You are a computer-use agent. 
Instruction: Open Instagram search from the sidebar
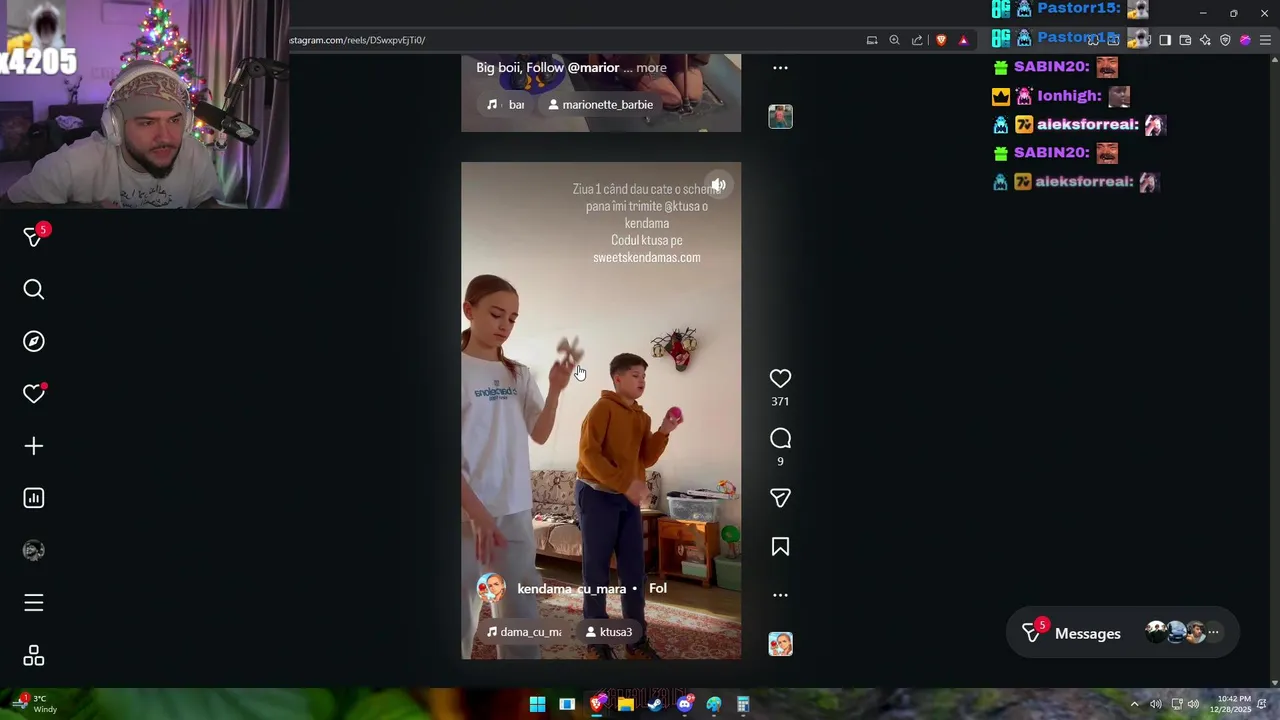[34, 289]
